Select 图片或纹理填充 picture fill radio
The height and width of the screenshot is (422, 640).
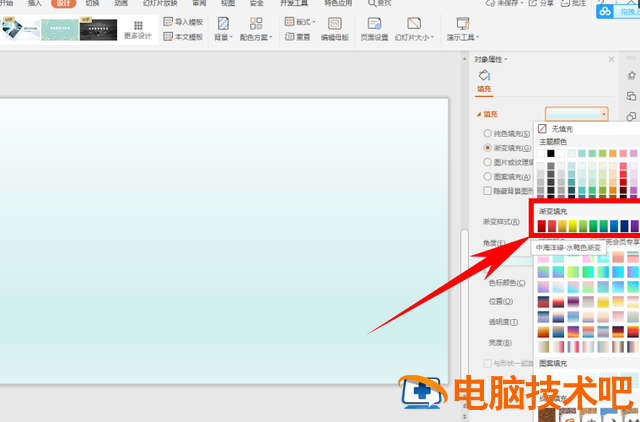tap(487, 162)
